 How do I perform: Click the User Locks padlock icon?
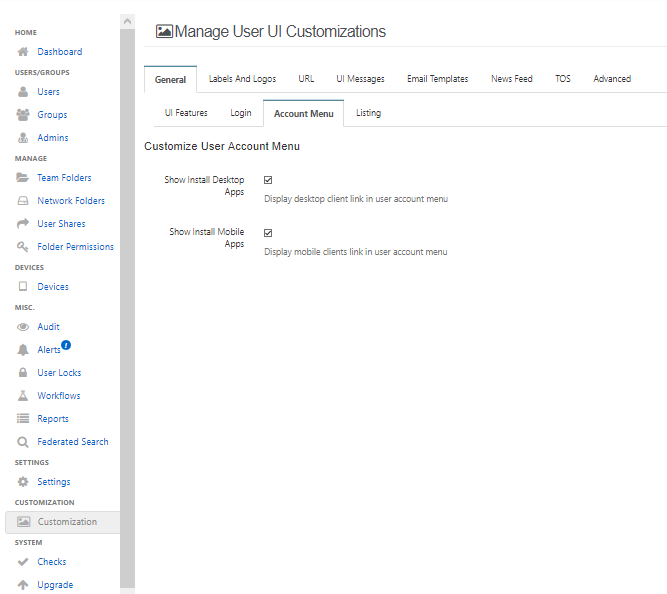[23, 373]
